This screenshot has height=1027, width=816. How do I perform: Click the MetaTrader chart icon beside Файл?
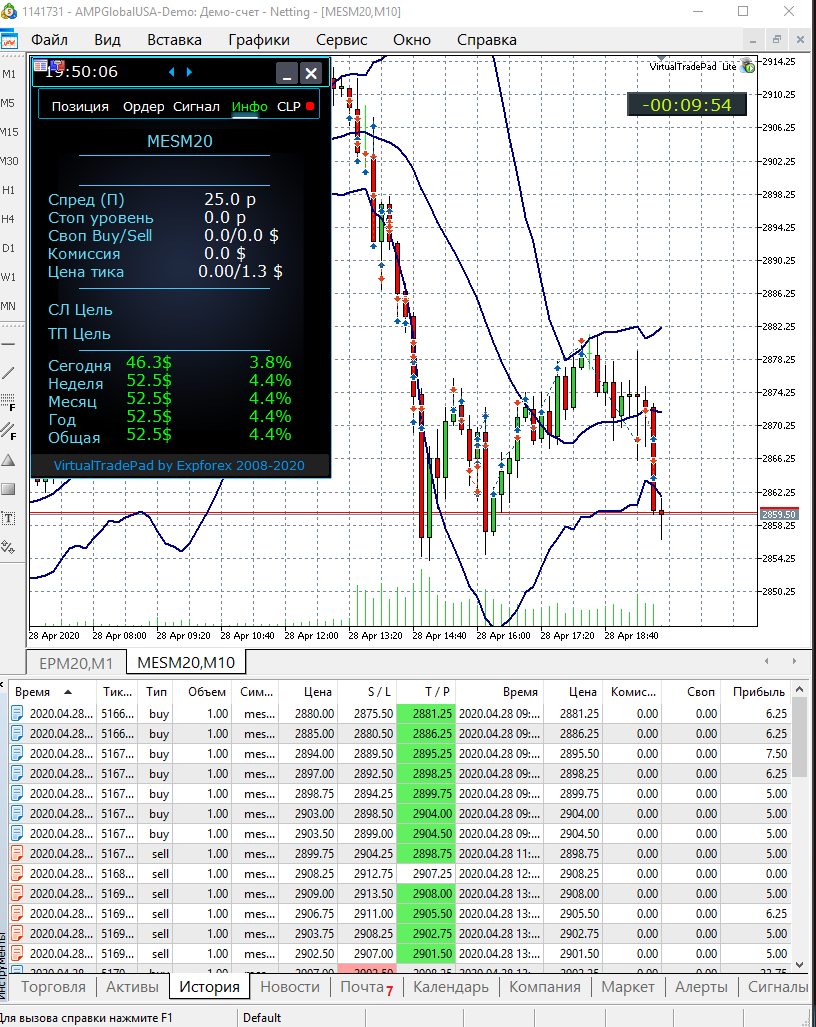(9, 40)
